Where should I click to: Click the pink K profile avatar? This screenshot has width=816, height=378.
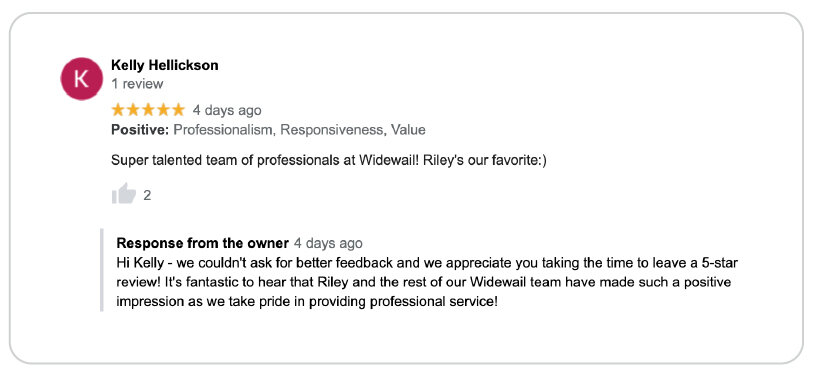[x=82, y=79]
